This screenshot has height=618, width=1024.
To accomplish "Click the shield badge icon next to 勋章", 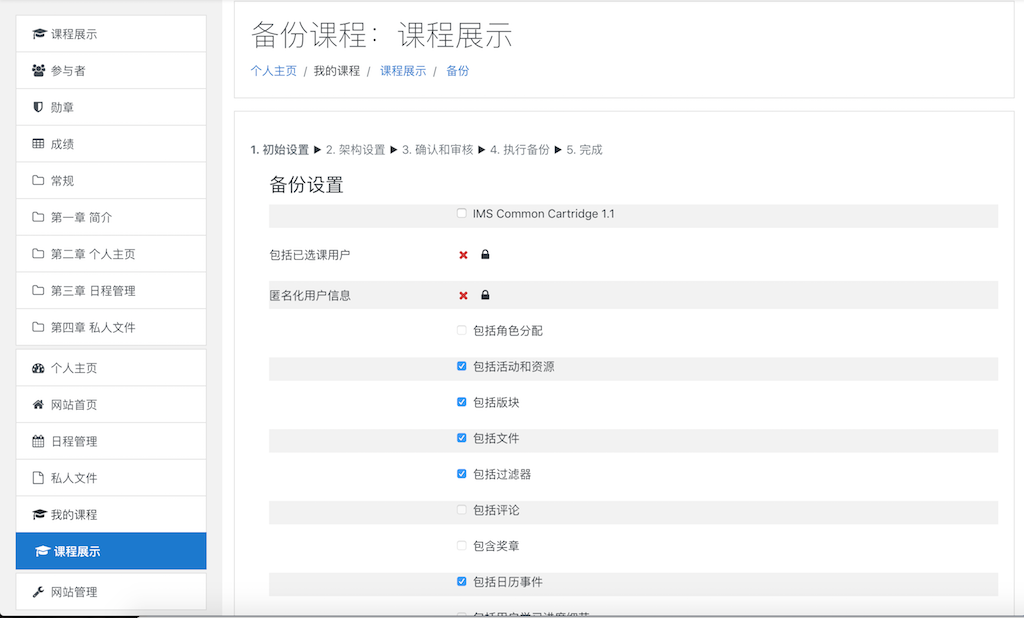I will click(x=39, y=107).
